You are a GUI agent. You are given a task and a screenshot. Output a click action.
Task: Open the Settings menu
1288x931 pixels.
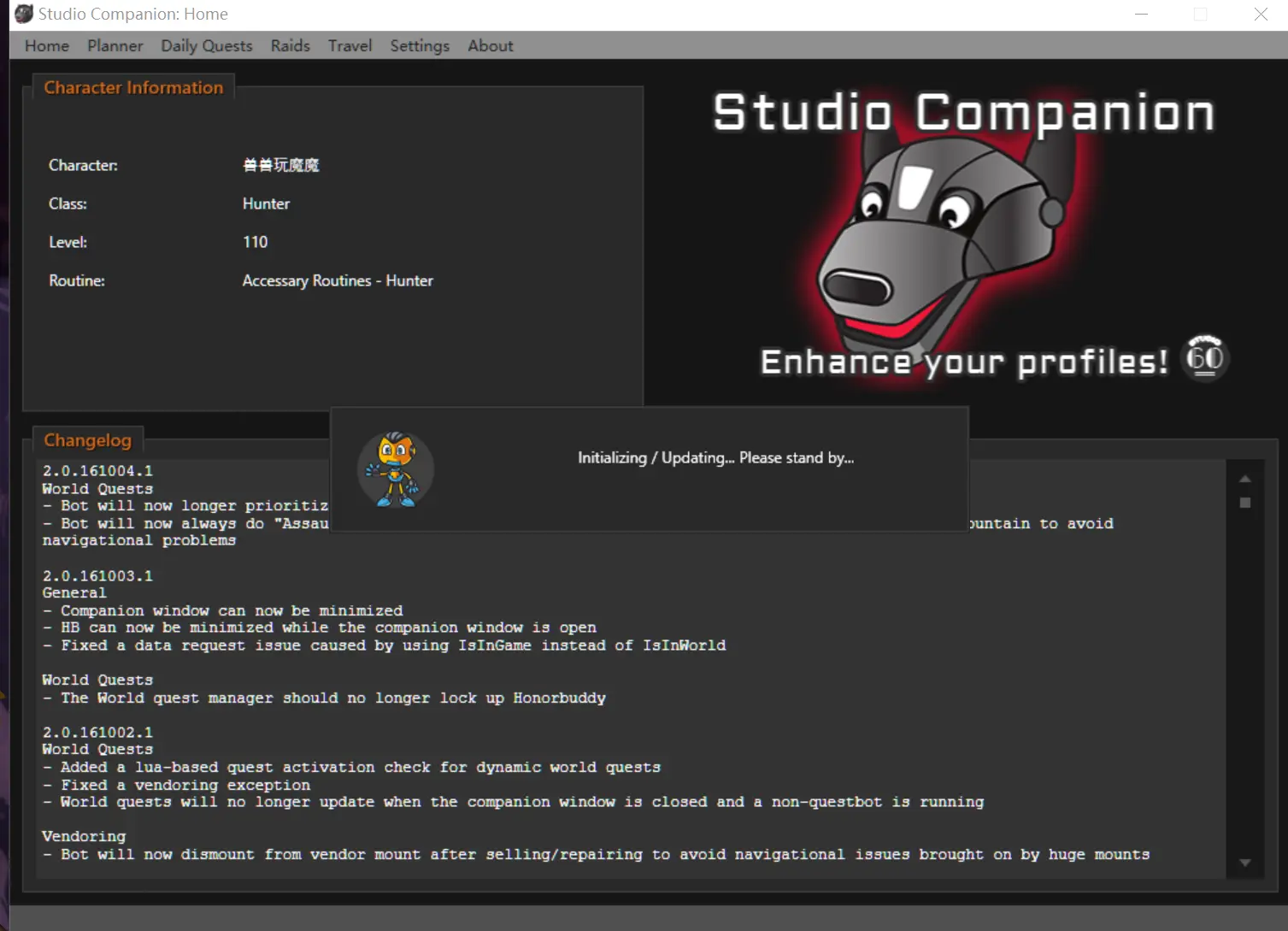420,46
